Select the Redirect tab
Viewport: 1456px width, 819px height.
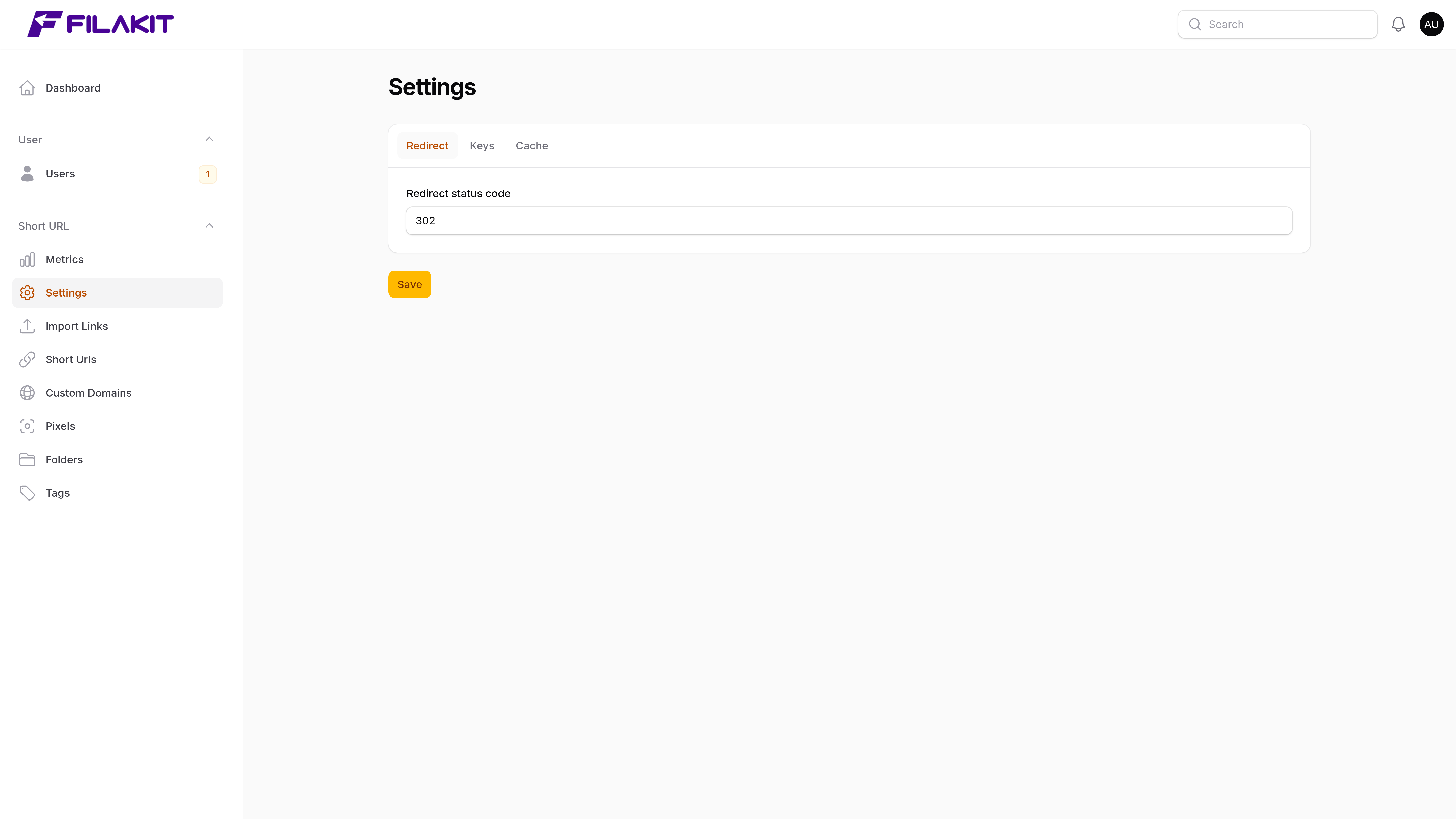[427, 146]
